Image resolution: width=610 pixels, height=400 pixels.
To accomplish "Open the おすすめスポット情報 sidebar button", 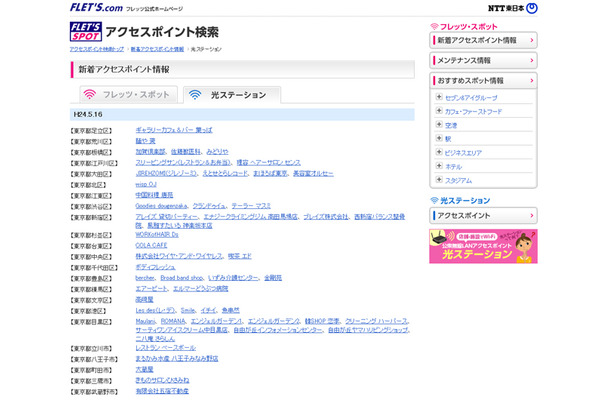I will pyautogui.click(x=483, y=81).
